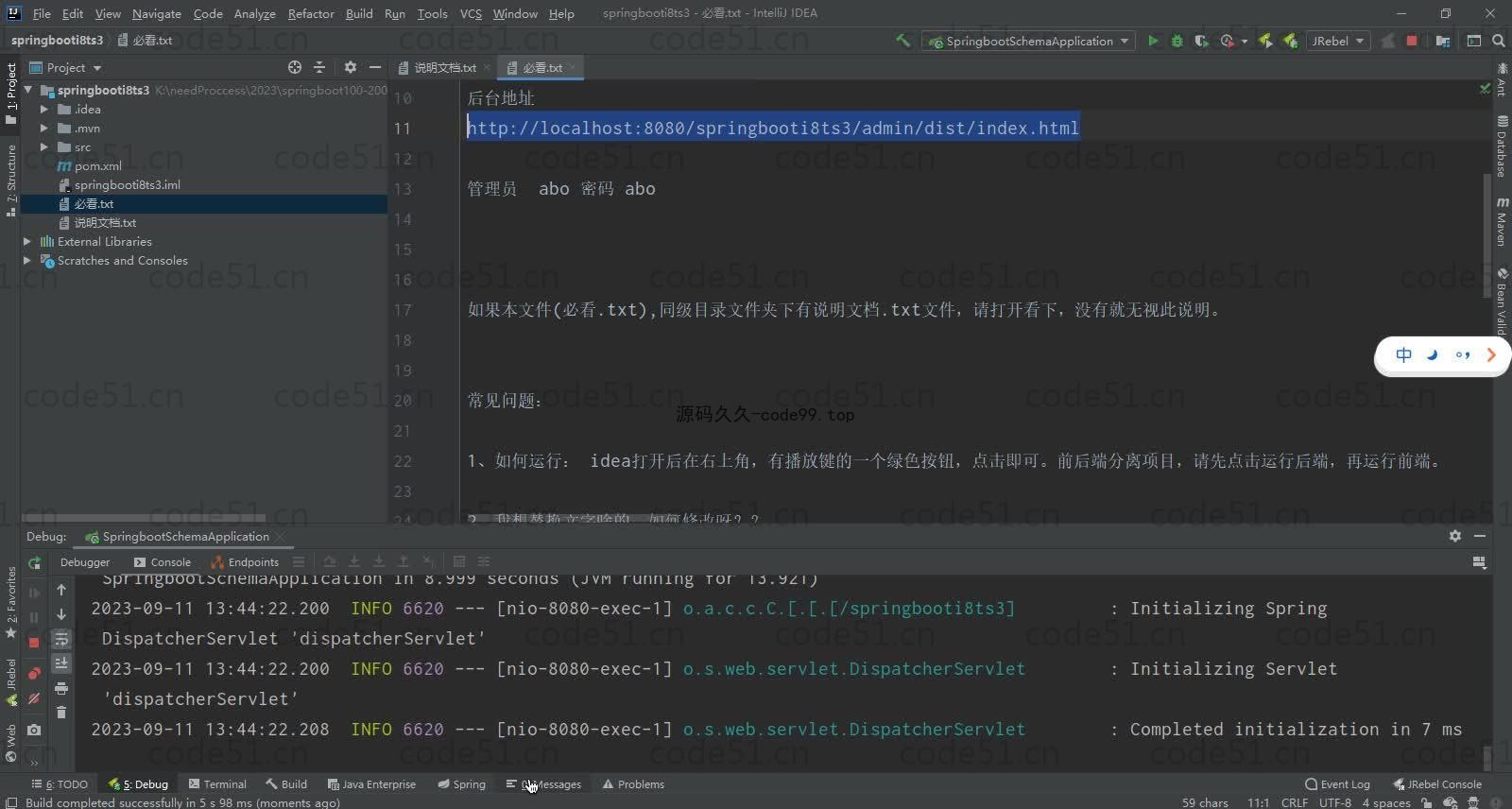Viewport: 1512px width, 809px height.
Task: Expand the IME bar with orange arrow
Action: point(1491,355)
